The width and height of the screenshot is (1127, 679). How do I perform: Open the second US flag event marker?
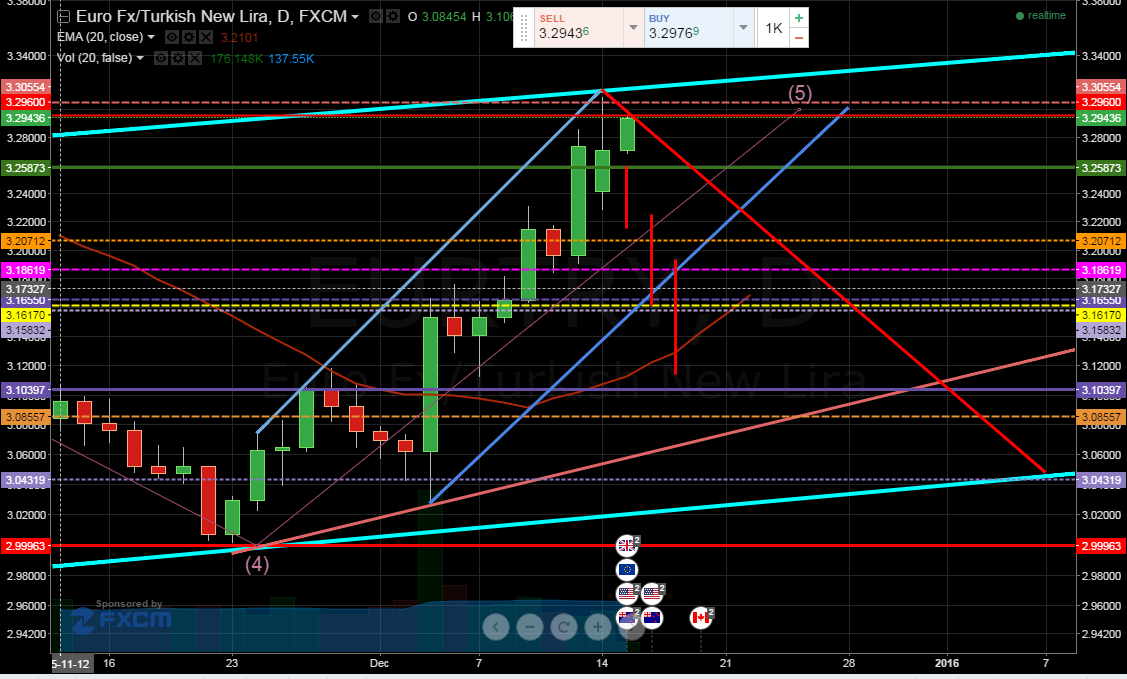pos(652,594)
